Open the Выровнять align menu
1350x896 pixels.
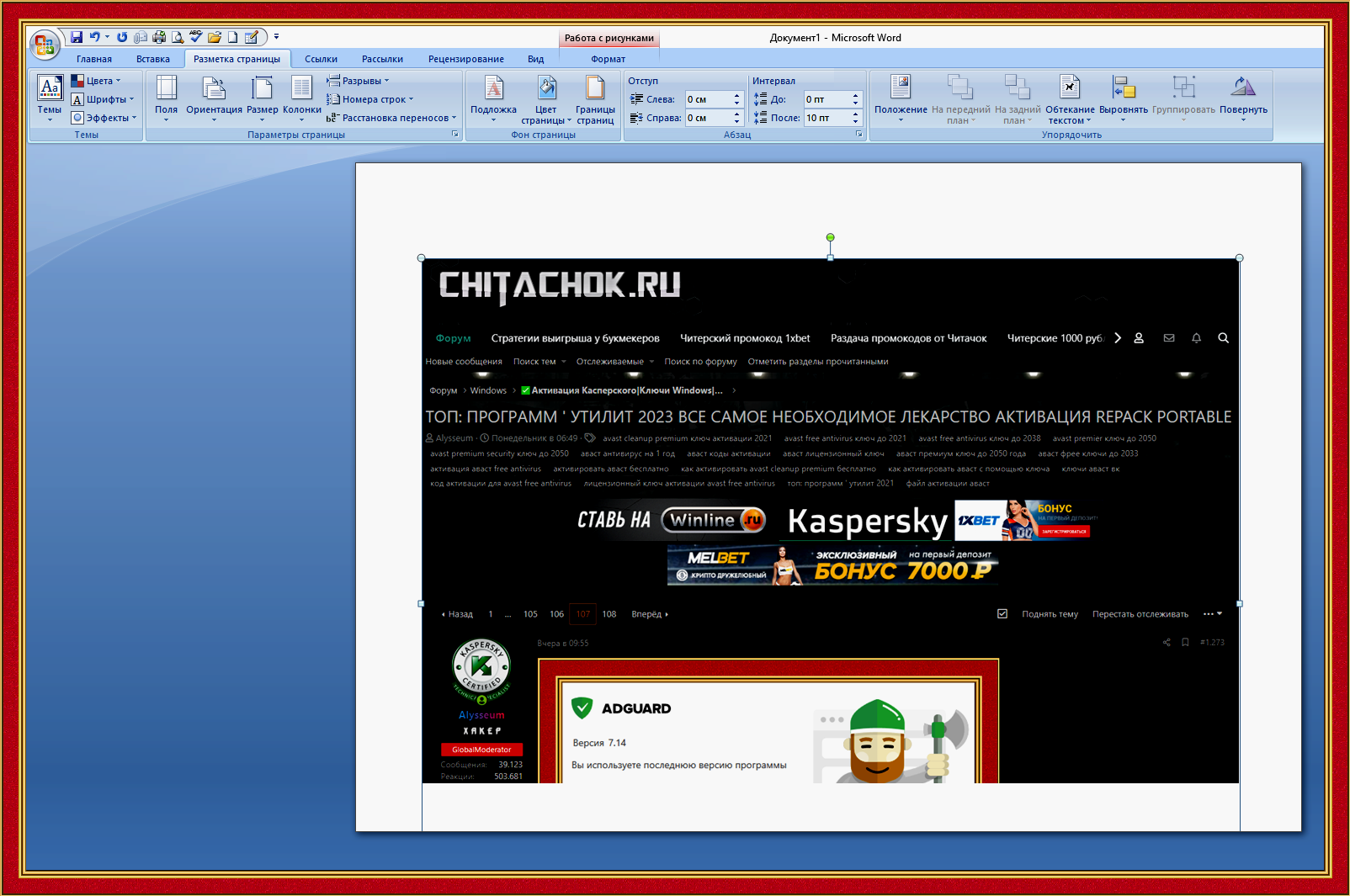pos(1124,98)
